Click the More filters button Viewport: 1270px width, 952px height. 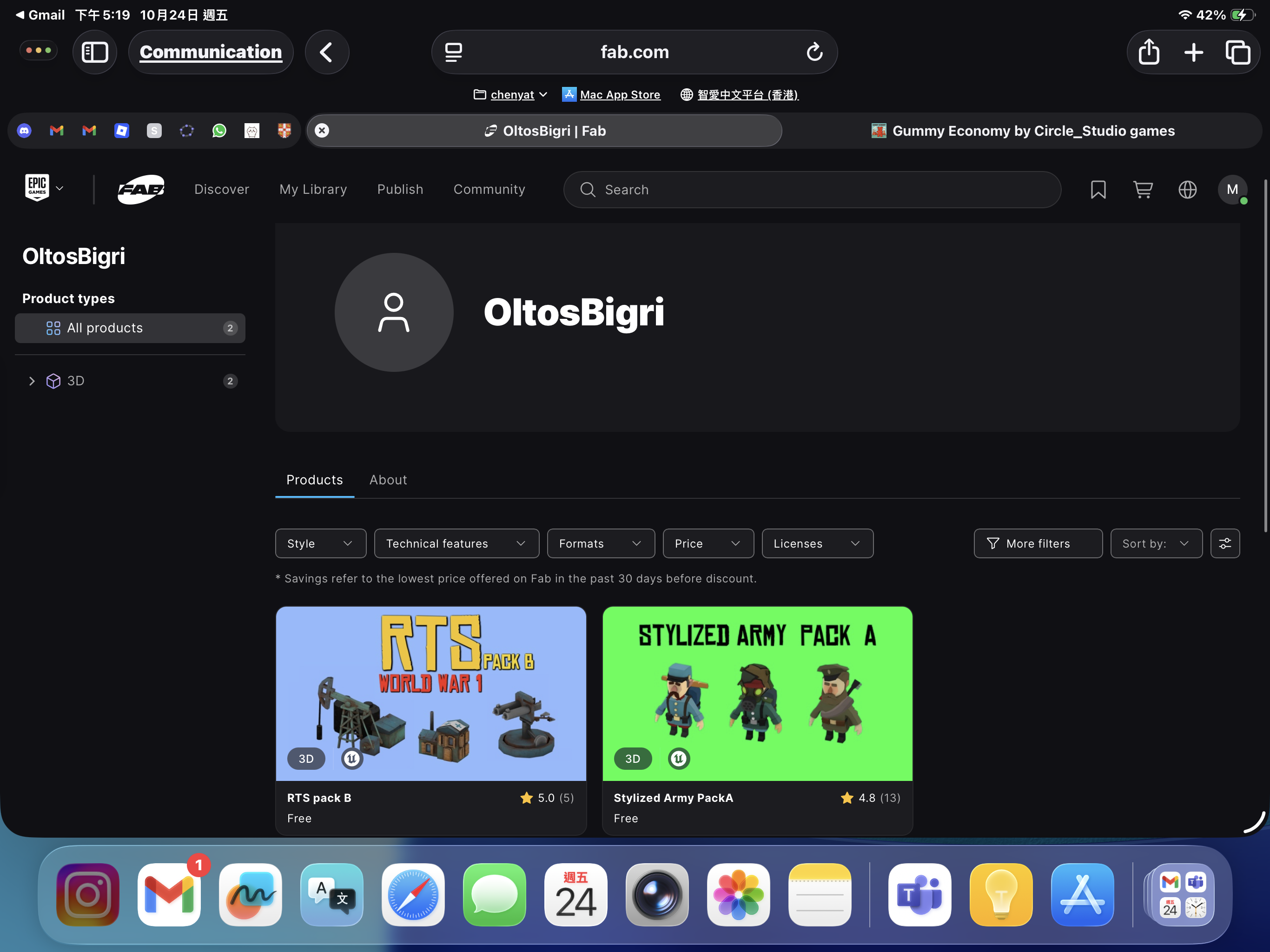pyautogui.click(x=1038, y=543)
